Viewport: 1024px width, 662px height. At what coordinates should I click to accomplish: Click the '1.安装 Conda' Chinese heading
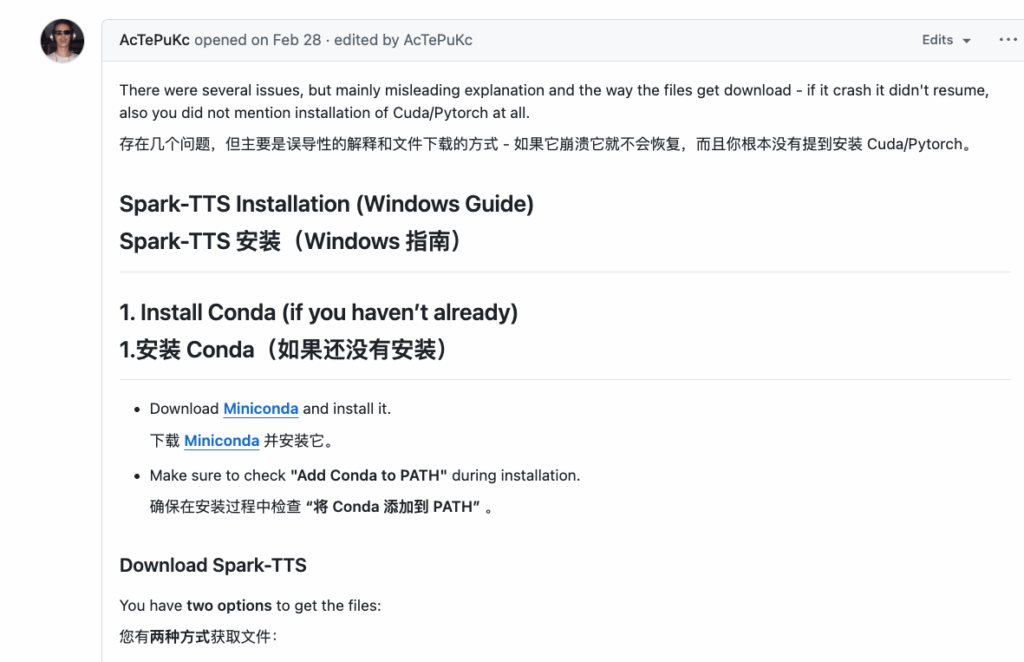pos(284,349)
